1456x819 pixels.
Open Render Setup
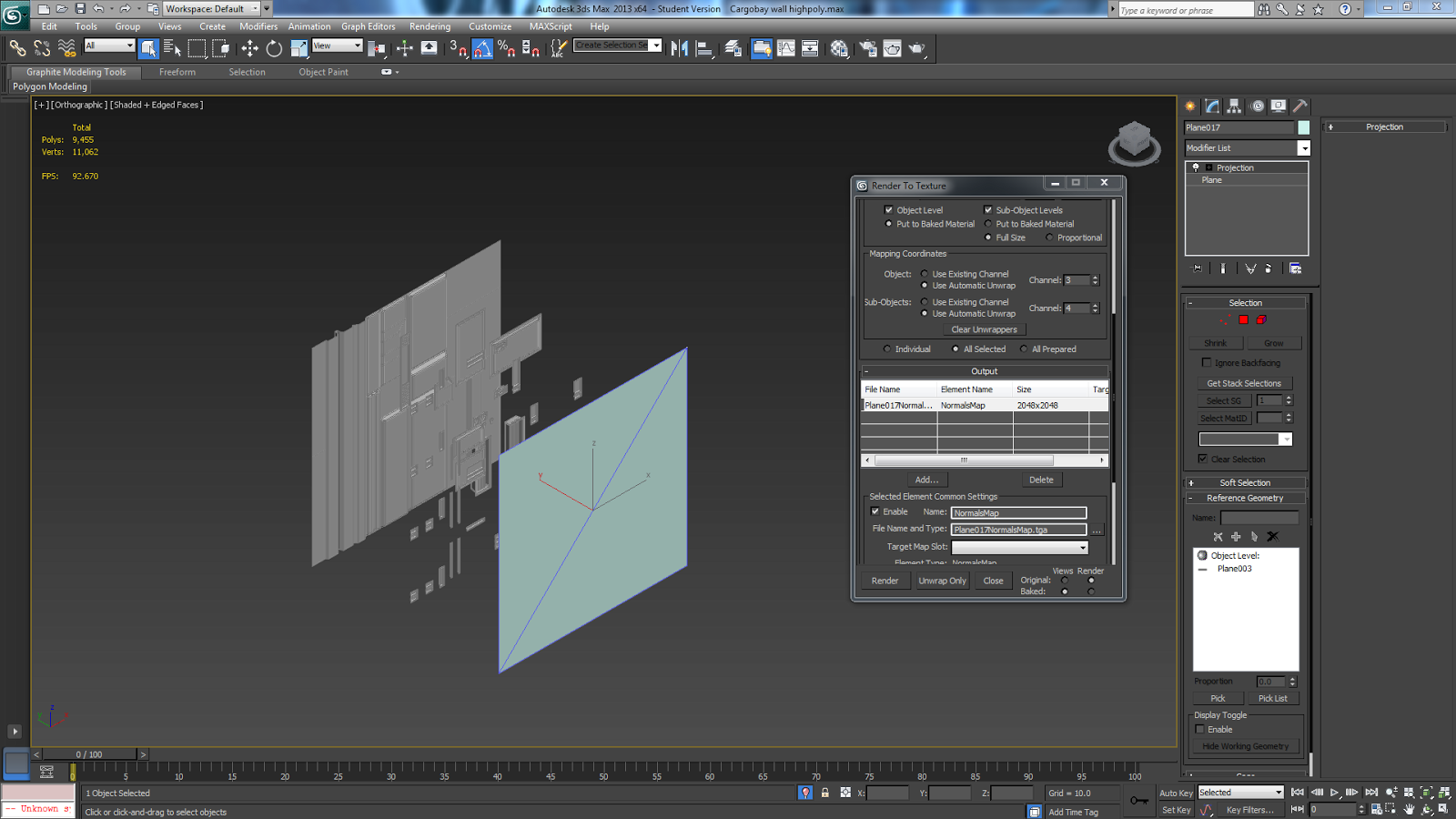click(x=868, y=48)
